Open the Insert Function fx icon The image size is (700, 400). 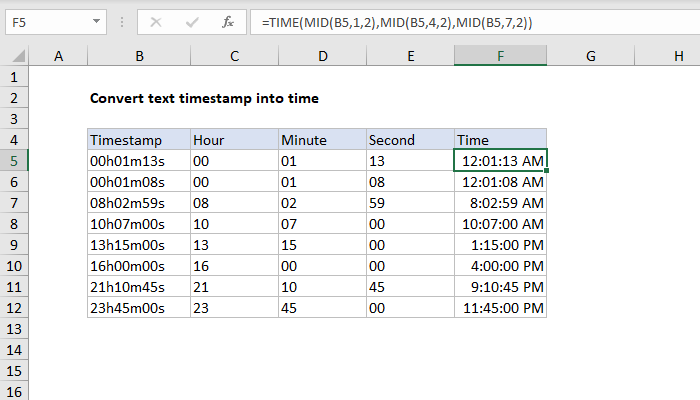(228, 22)
